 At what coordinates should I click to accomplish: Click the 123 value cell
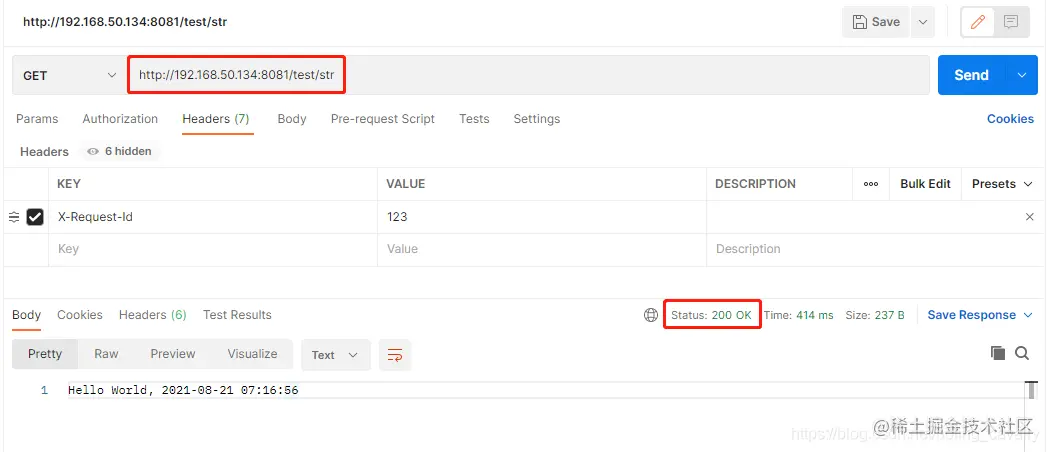point(542,217)
